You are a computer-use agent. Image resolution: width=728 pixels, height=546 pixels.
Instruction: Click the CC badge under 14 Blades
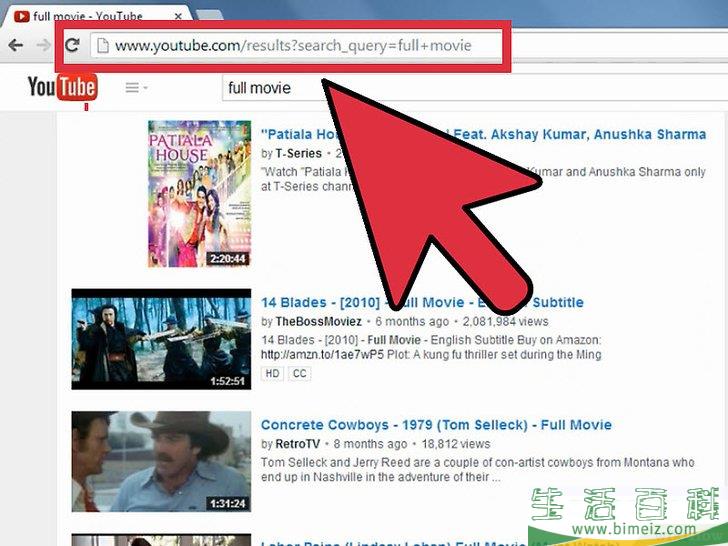tap(299, 374)
